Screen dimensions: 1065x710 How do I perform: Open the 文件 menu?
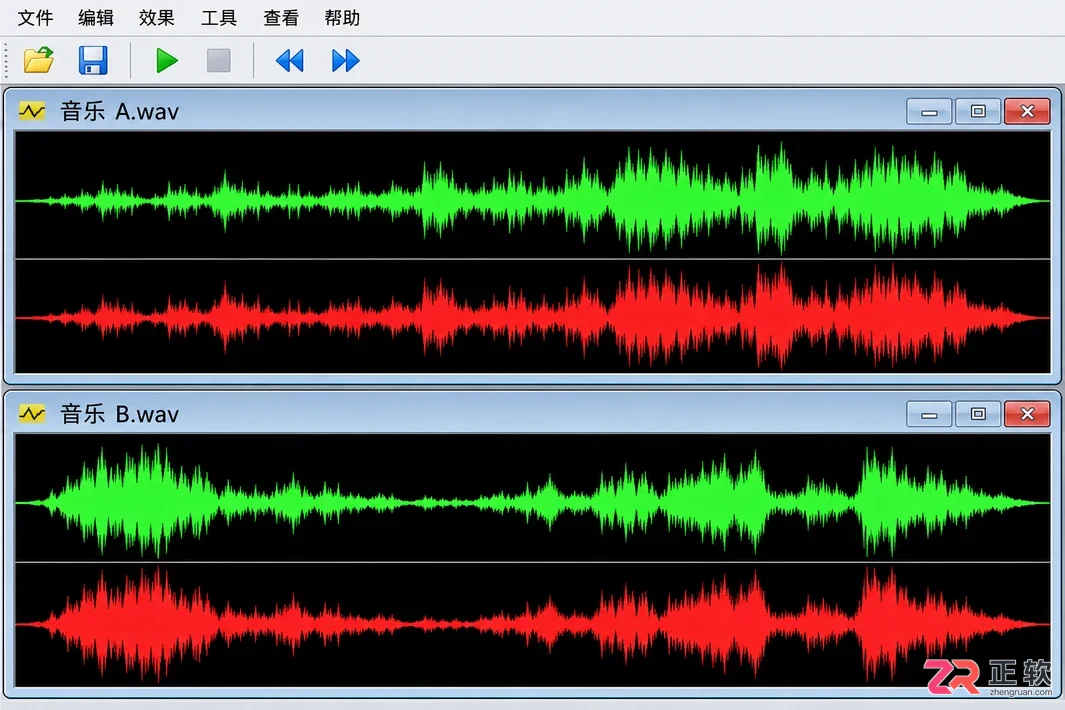coord(35,18)
